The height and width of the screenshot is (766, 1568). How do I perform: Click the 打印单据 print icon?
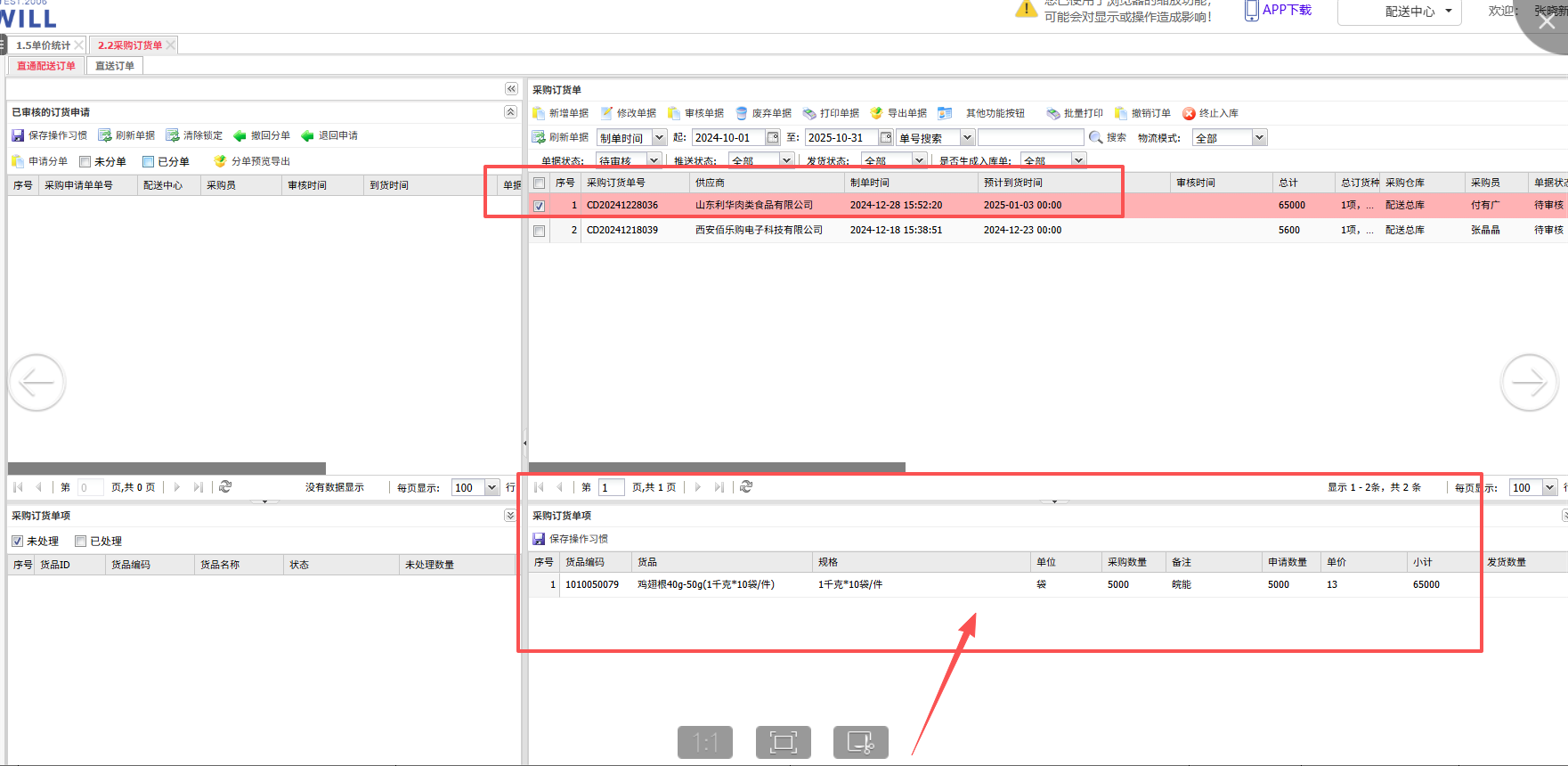809,113
